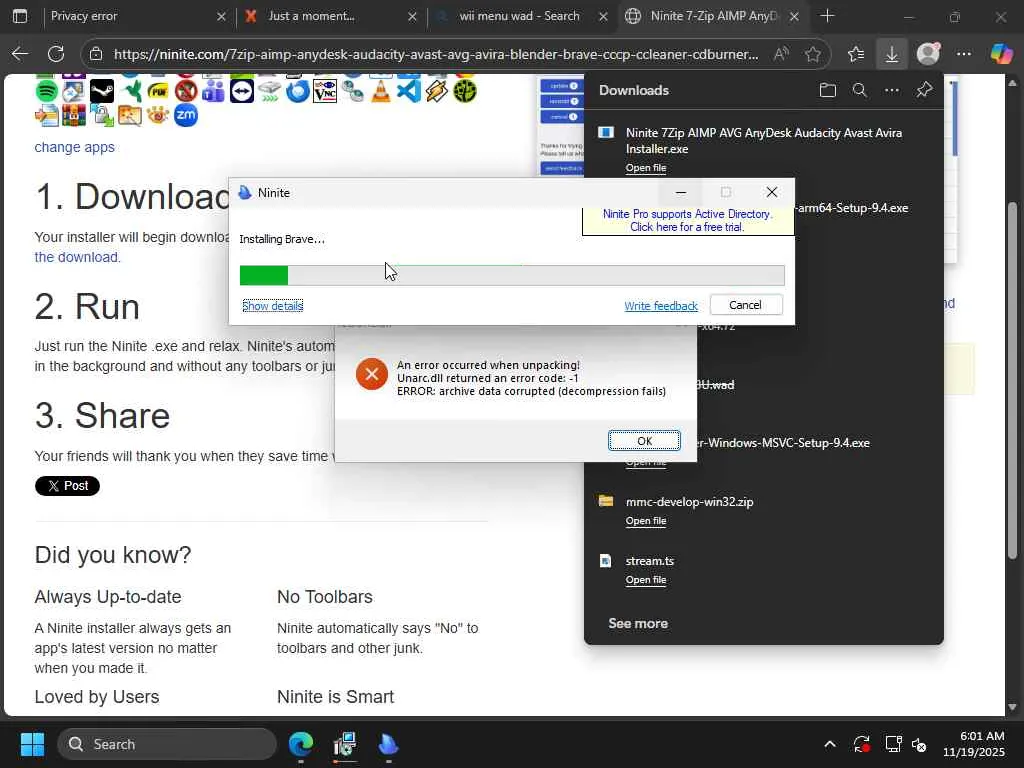Refresh the page
This screenshot has height=768, width=1024.
pyautogui.click(x=56, y=54)
